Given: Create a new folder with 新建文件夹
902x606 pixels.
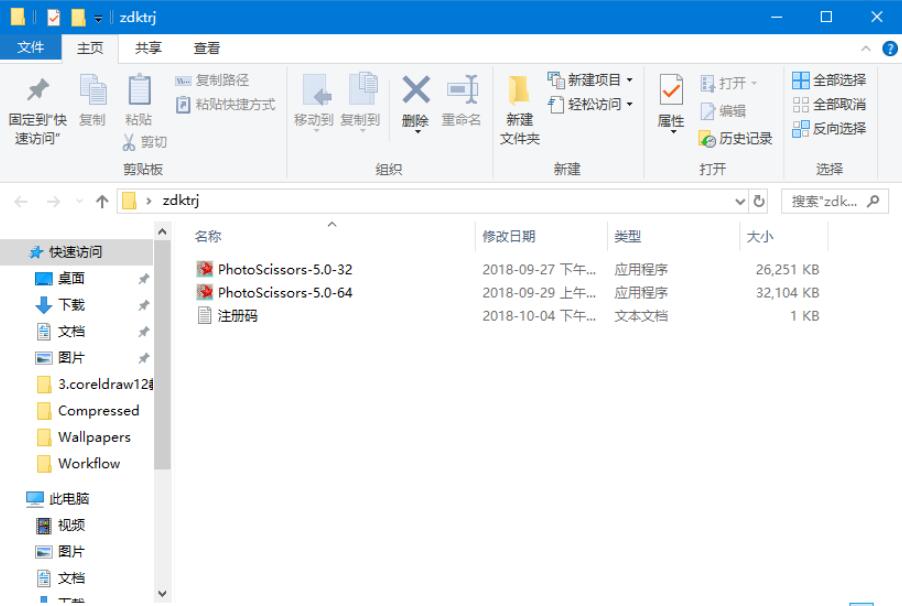Looking at the screenshot, I should point(519,109).
